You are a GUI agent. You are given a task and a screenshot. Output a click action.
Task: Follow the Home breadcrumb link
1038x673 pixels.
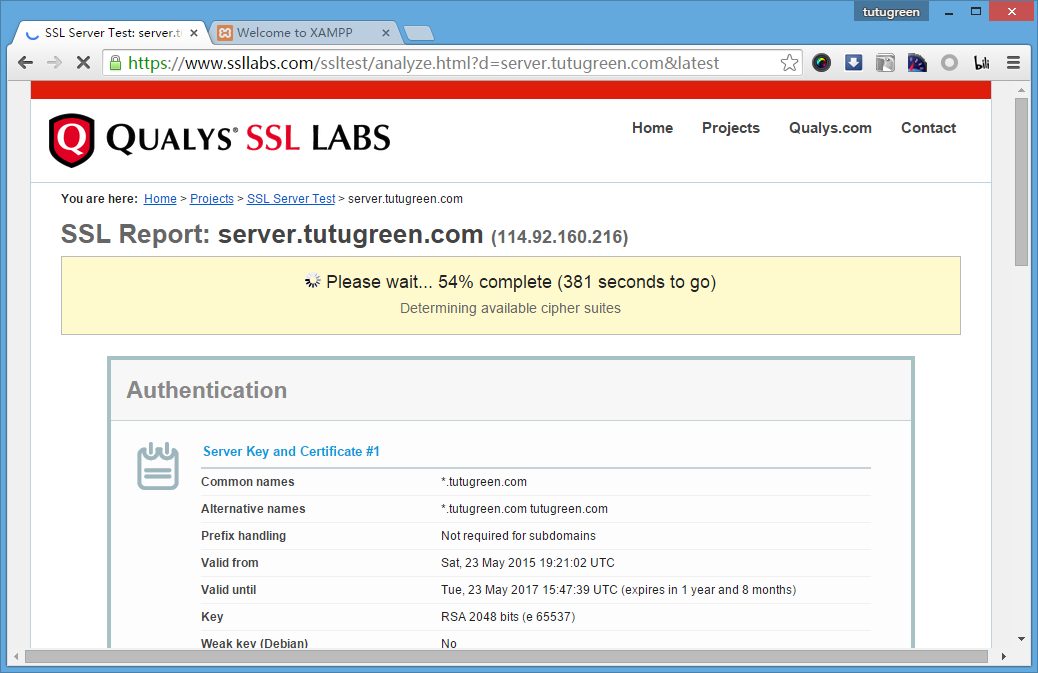160,199
